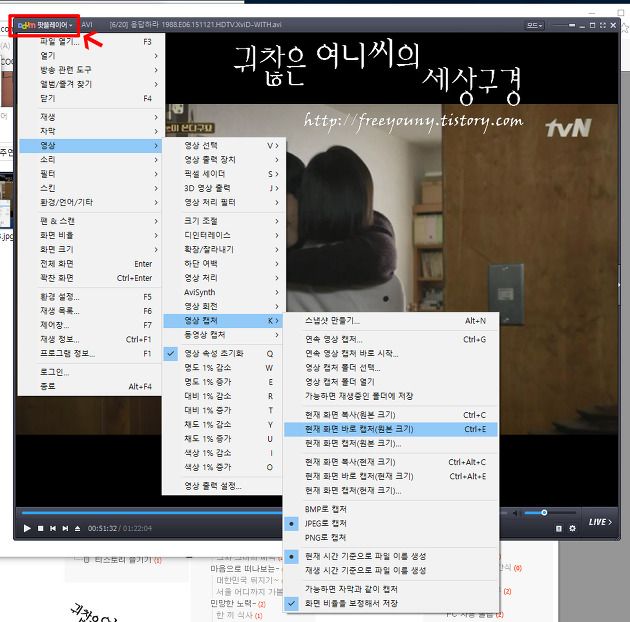This screenshot has height=622, width=630.
Task: Open 프로그램 정보... menu entry
Action: tap(91, 354)
